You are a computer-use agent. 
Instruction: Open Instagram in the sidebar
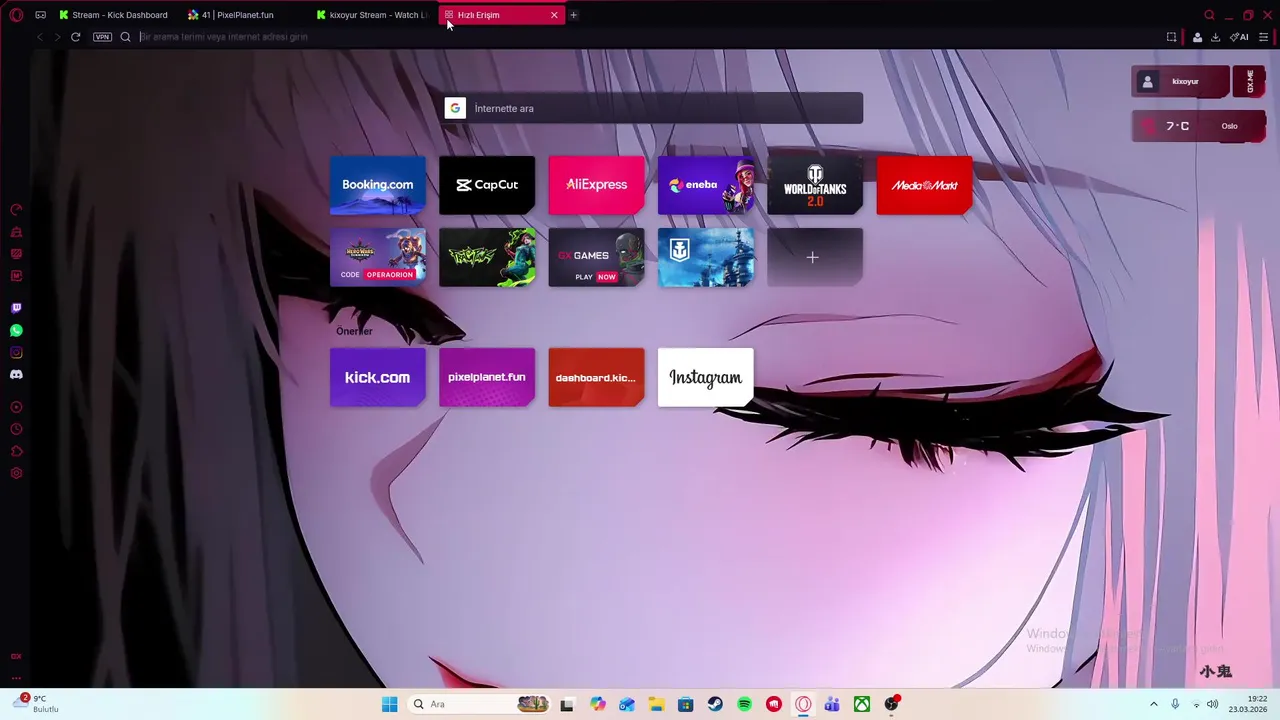pos(16,352)
